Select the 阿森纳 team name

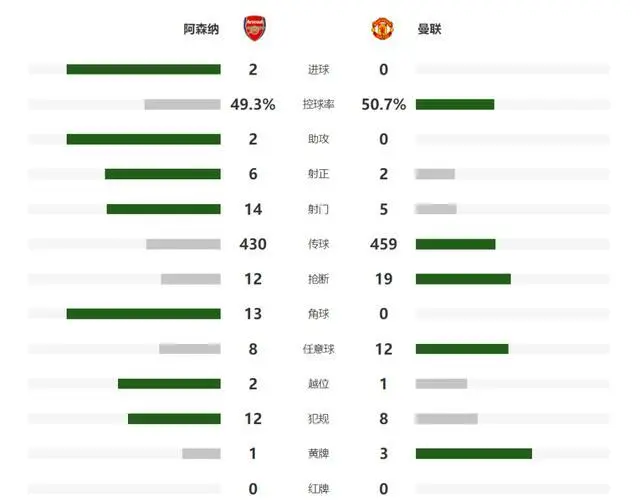[x=201, y=29]
